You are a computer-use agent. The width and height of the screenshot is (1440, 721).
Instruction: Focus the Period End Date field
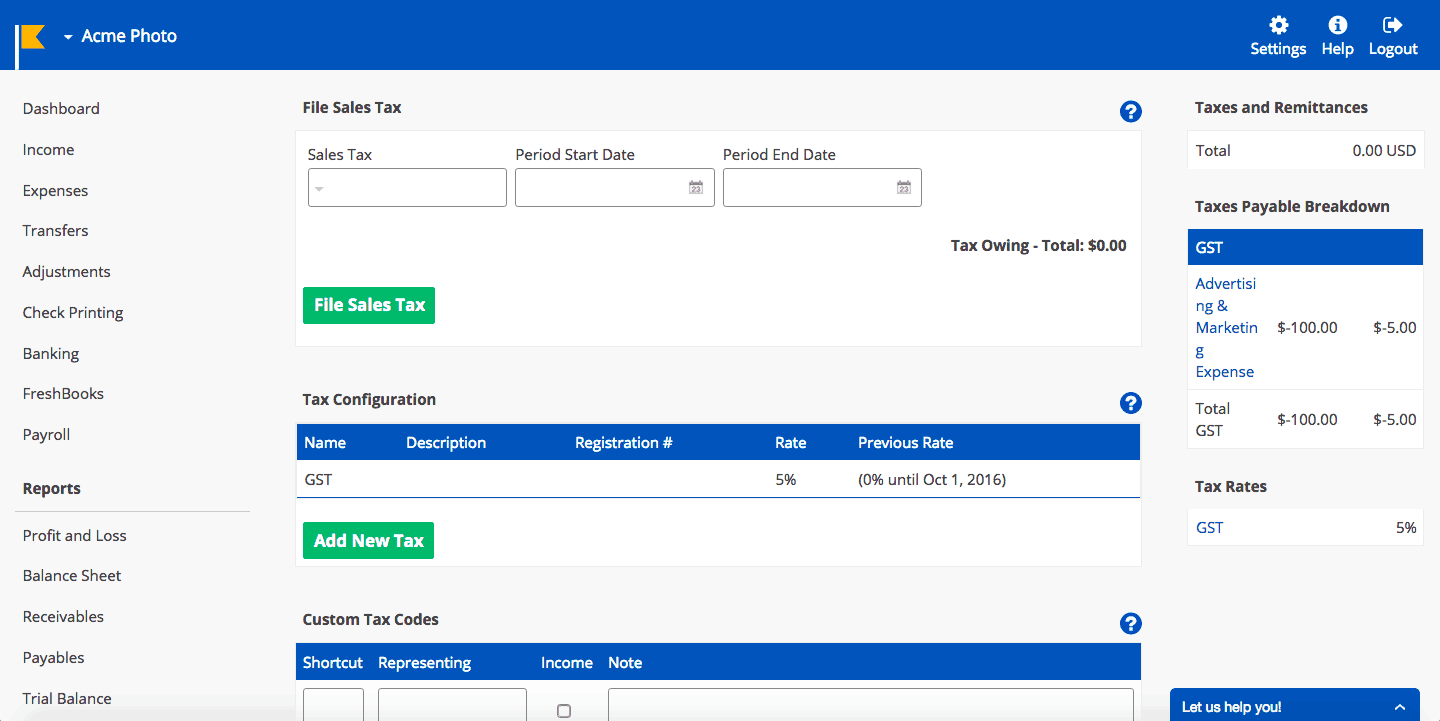click(822, 187)
